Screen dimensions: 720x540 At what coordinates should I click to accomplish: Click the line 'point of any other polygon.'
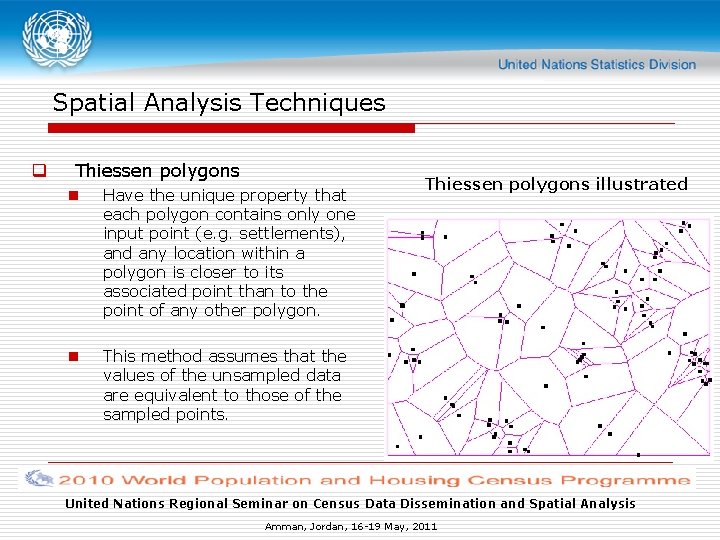pyautogui.click(x=211, y=310)
